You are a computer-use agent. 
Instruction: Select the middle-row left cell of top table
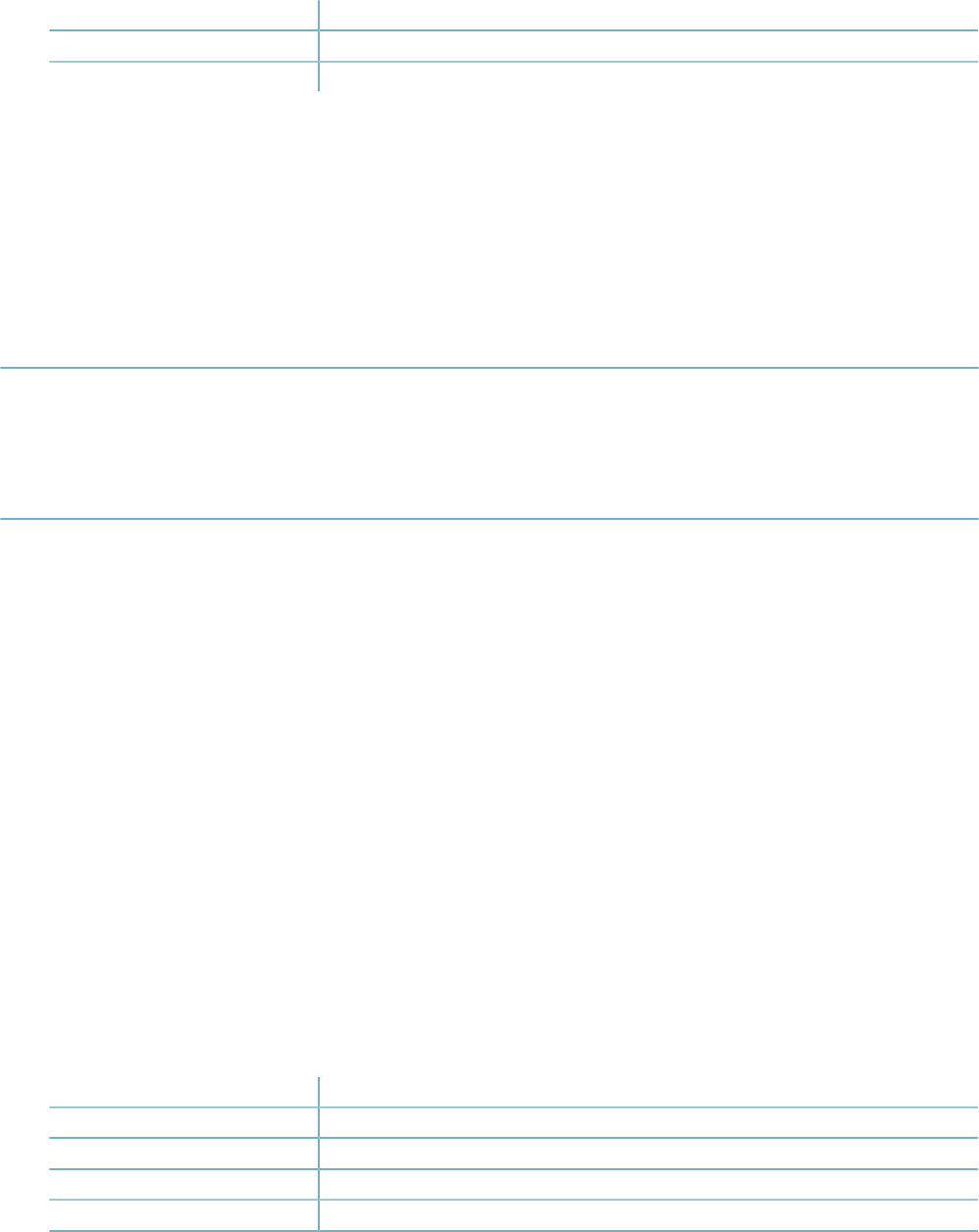(x=183, y=46)
